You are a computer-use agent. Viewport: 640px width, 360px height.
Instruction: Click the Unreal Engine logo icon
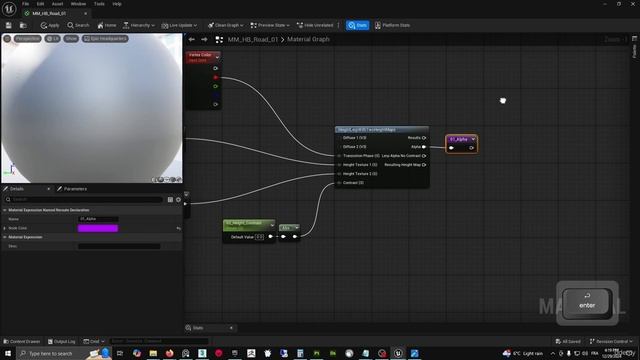pyautogui.click(x=9, y=9)
